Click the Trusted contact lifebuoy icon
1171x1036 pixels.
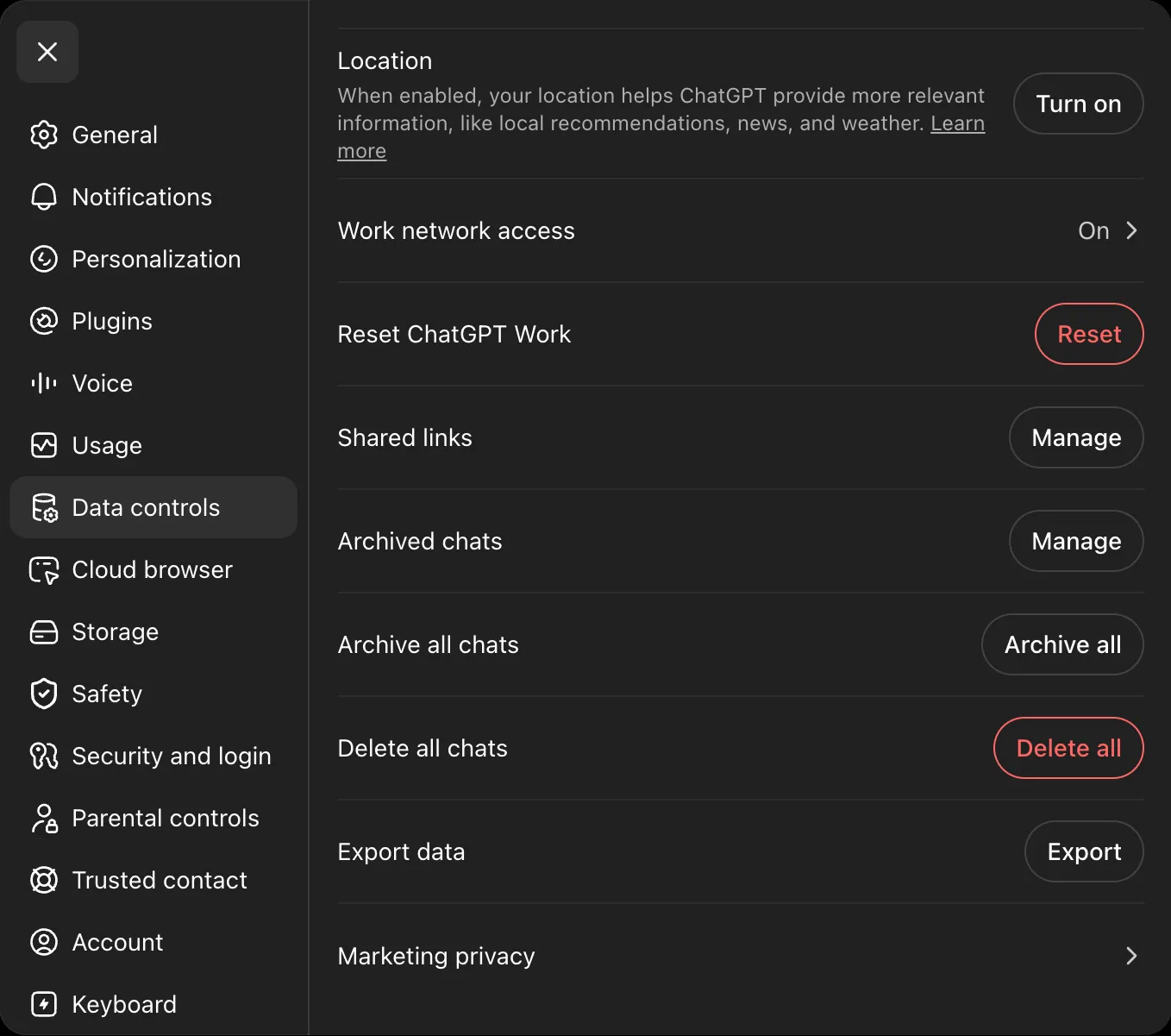click(44, 880)
